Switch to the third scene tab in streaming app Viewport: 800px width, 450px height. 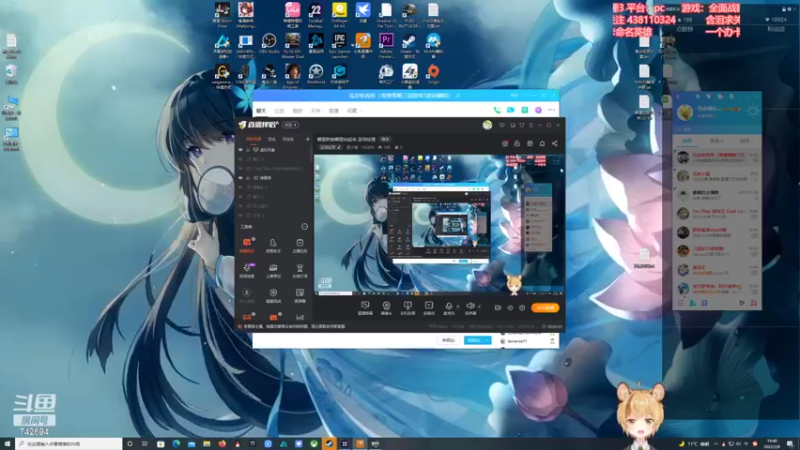tap(288, 139)
